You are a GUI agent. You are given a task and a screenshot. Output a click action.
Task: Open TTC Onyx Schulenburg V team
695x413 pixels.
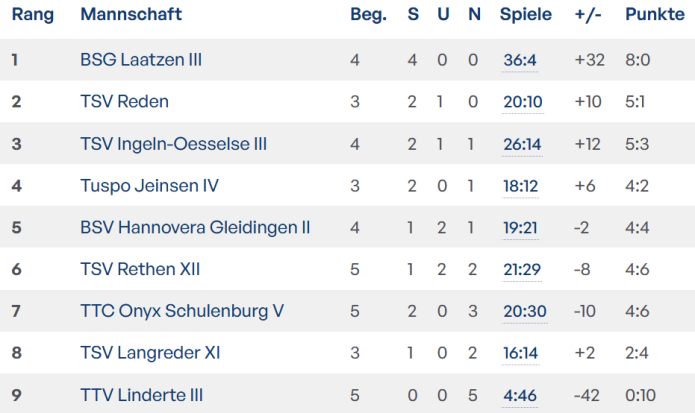pyautogui.click(x=182, y=312)
